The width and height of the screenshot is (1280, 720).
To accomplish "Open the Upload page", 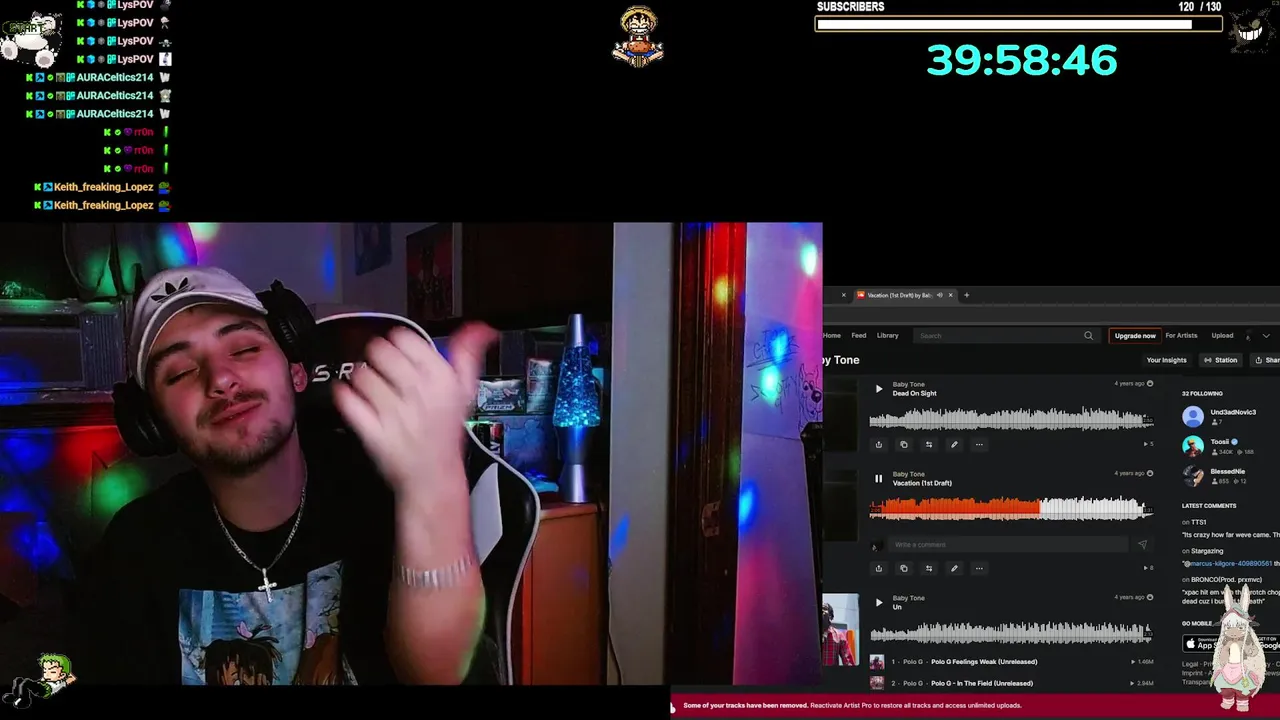I will point(1222,335).
